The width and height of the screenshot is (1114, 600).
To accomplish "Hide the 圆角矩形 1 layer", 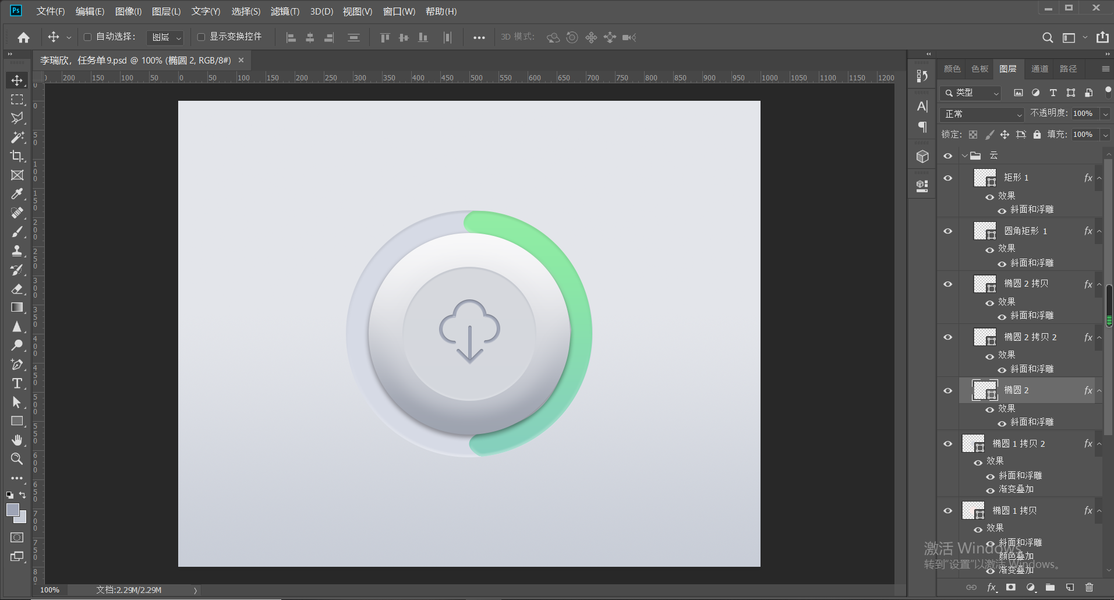I will pos(948,231).
